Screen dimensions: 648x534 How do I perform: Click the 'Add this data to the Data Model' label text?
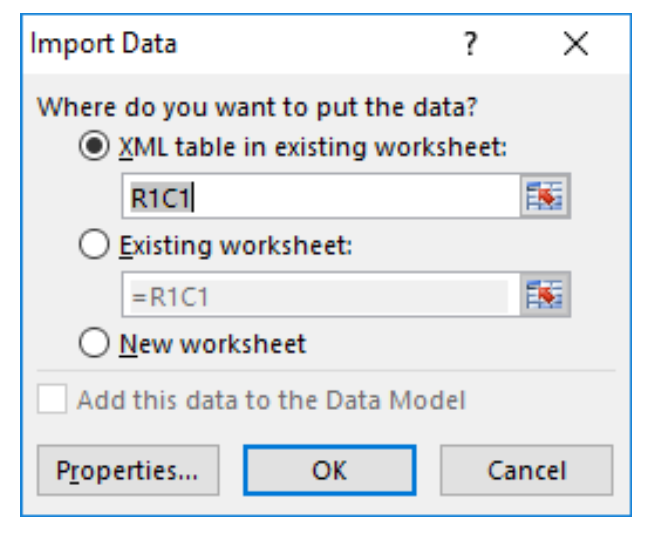click(x=272, y=400)
